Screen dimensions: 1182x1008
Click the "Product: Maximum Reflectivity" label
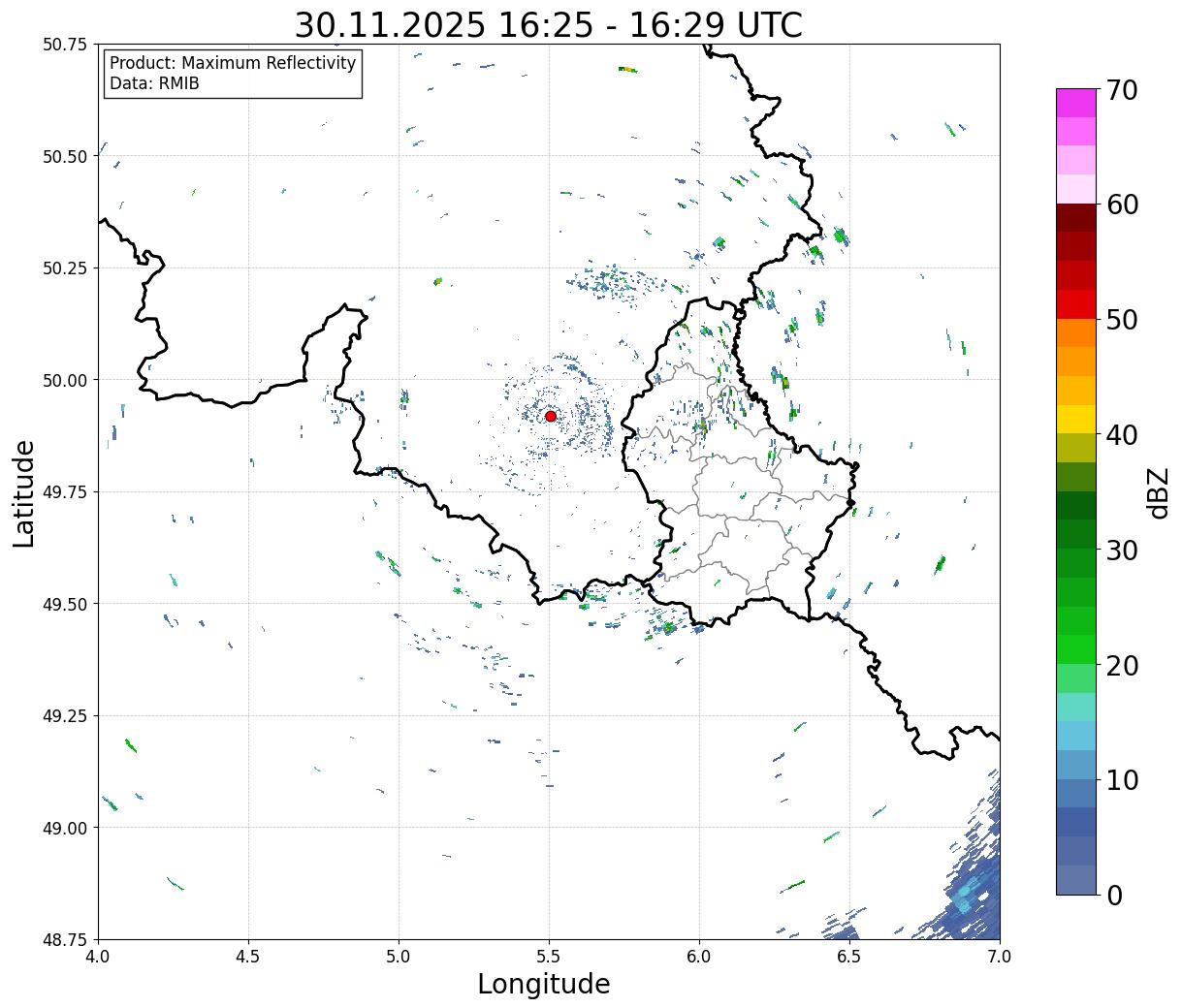233,63
